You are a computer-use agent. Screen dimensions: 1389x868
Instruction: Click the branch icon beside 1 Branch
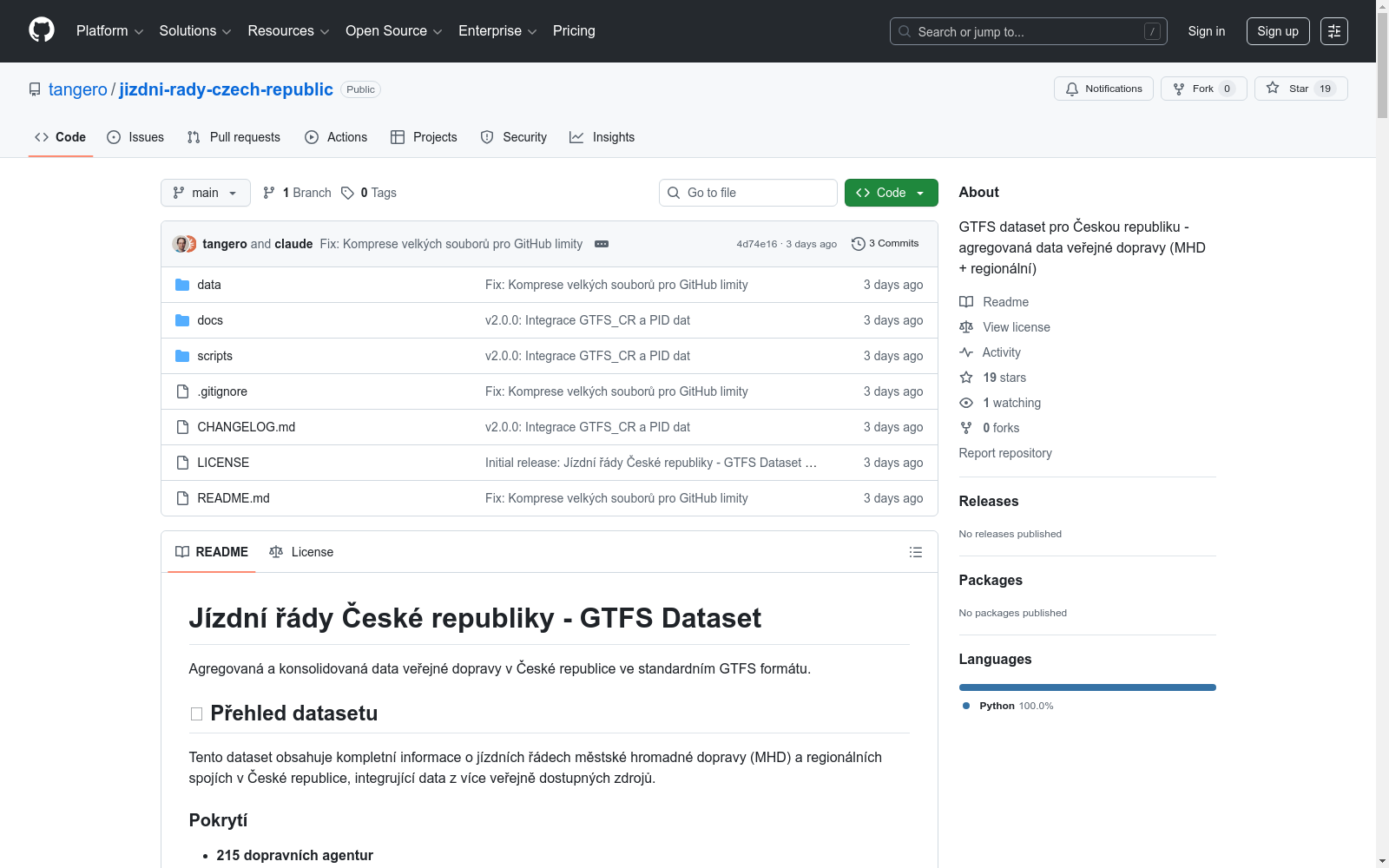[x=269, y=193]
